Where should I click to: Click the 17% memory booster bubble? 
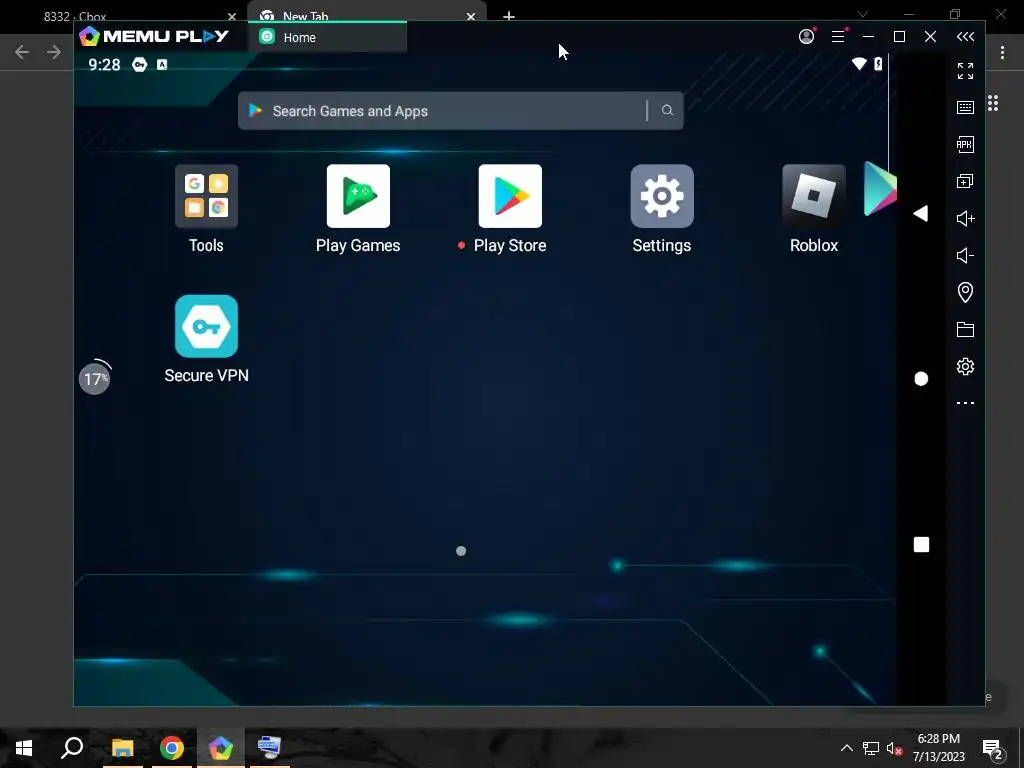(95, 379)
